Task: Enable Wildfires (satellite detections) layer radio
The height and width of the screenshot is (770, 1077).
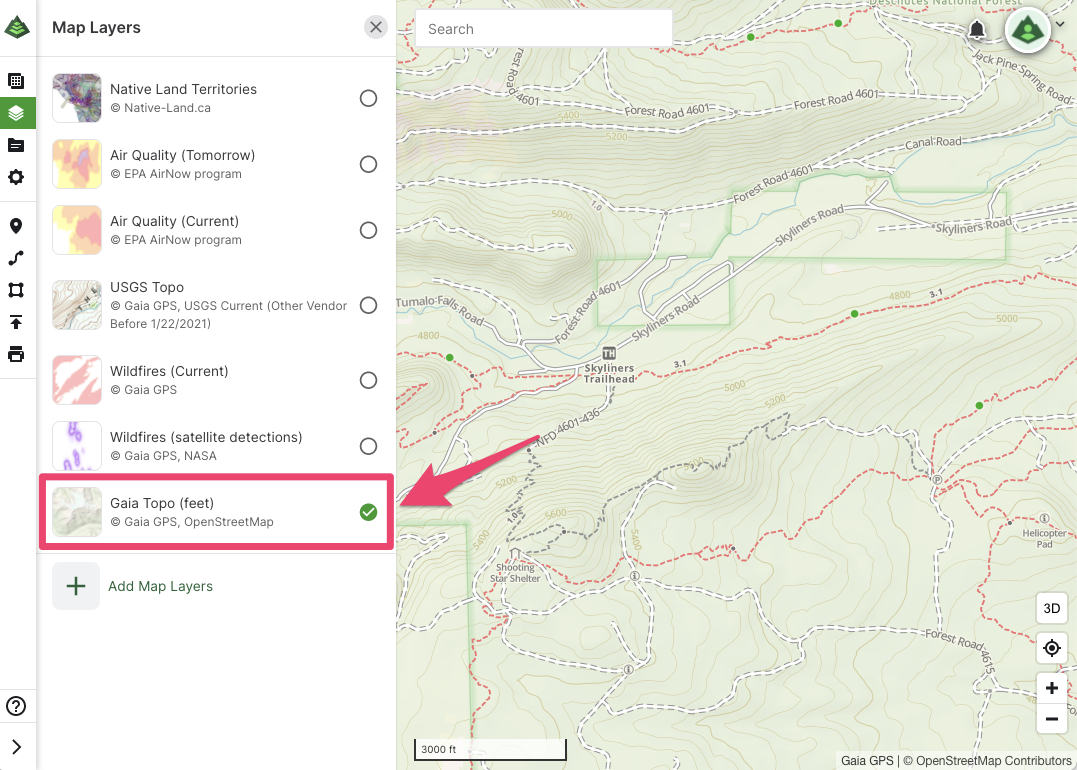Action: coord(368,446)
